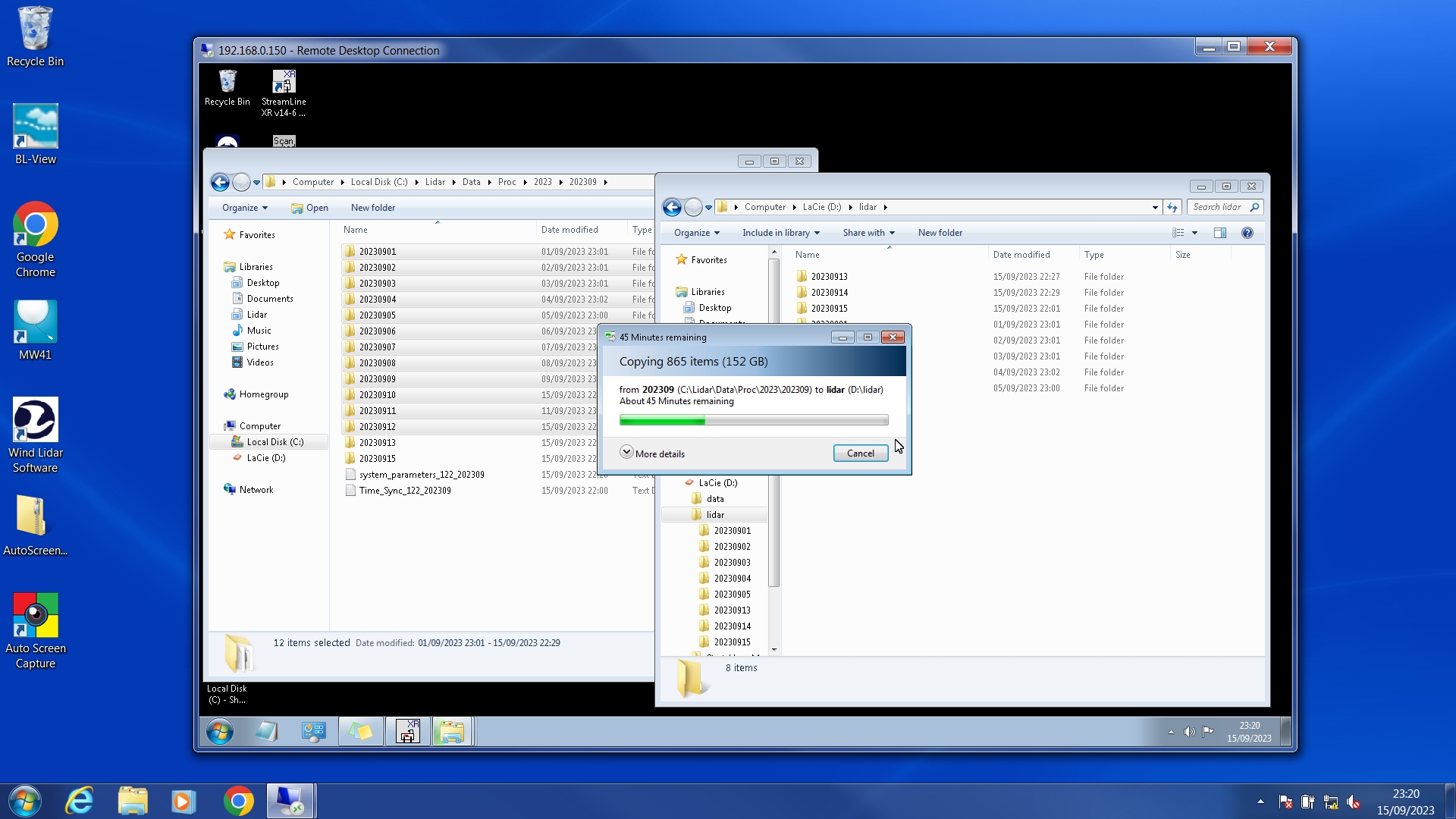Click the copy progress bar
This screenshot has width=1456, height=819.
click(x=753, y=420)
